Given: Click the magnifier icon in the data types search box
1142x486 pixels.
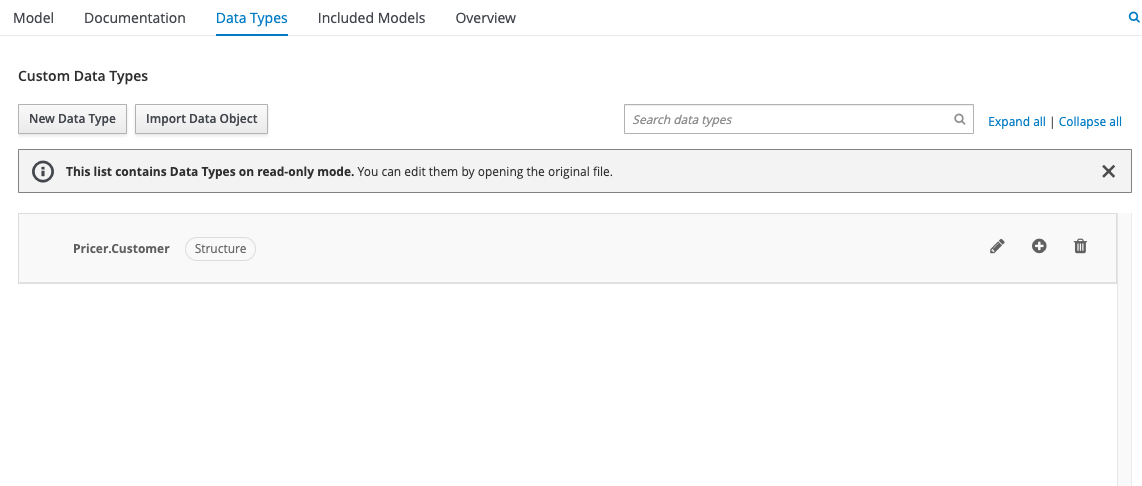Looking at the screenshot, I should tap(959, 119).
